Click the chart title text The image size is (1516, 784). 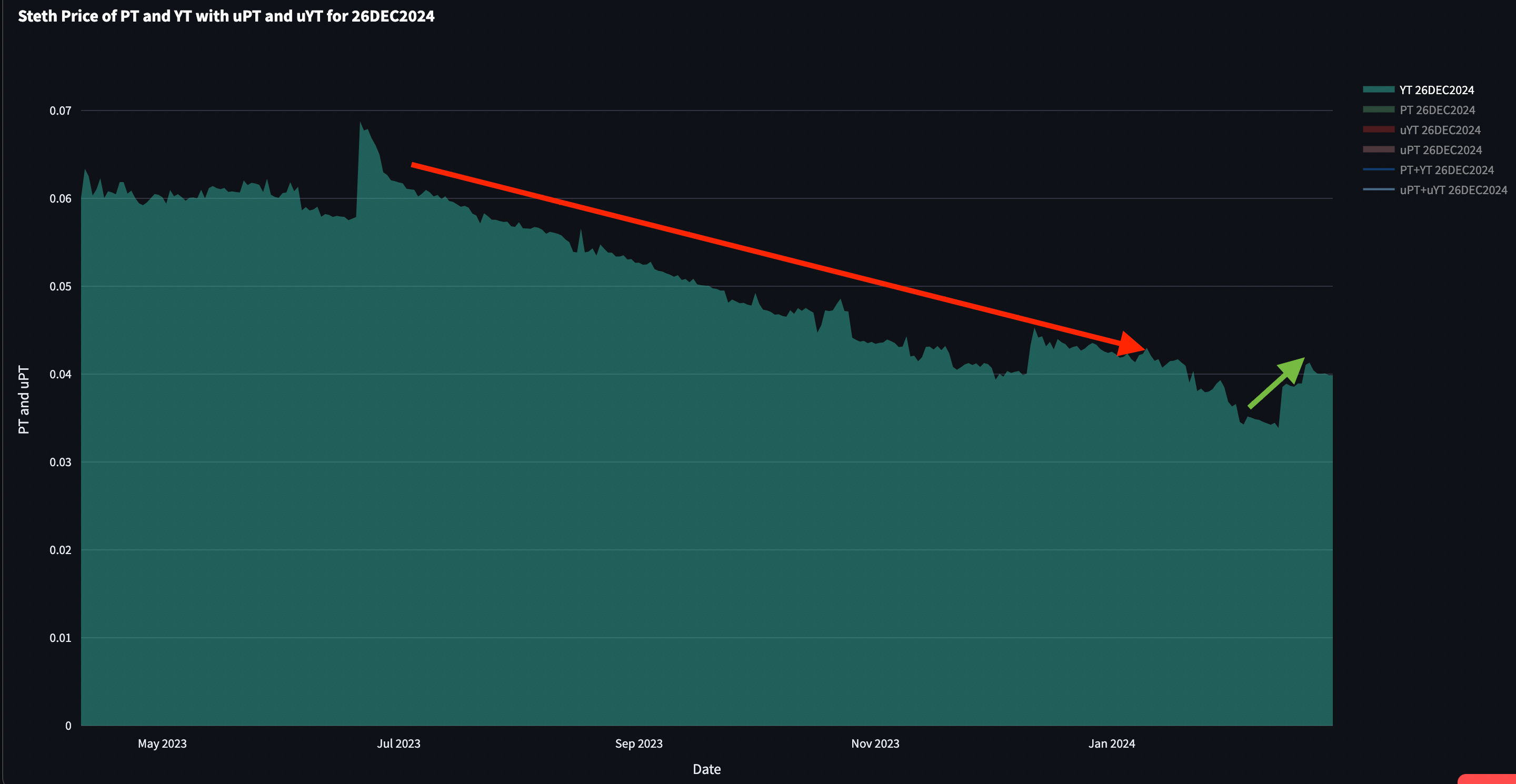(x=226, y=16)
